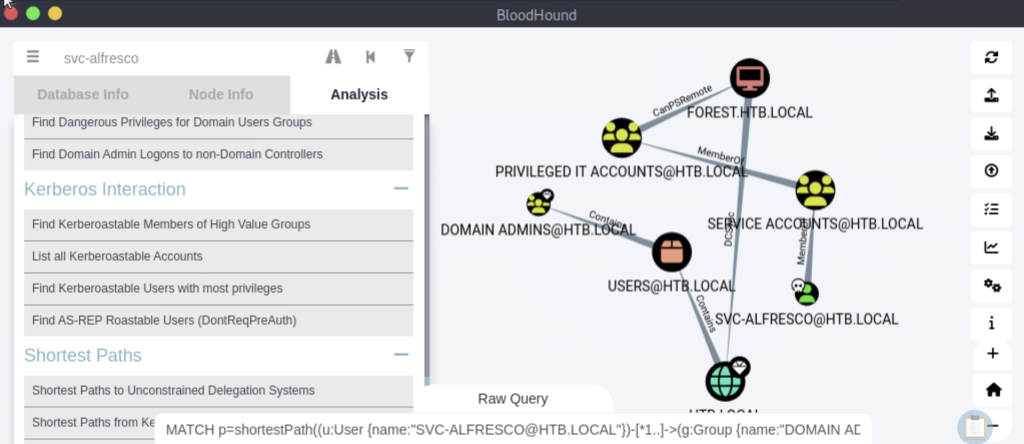Open the settings gears icon
1024x444 pixels.
click(991, 285)
